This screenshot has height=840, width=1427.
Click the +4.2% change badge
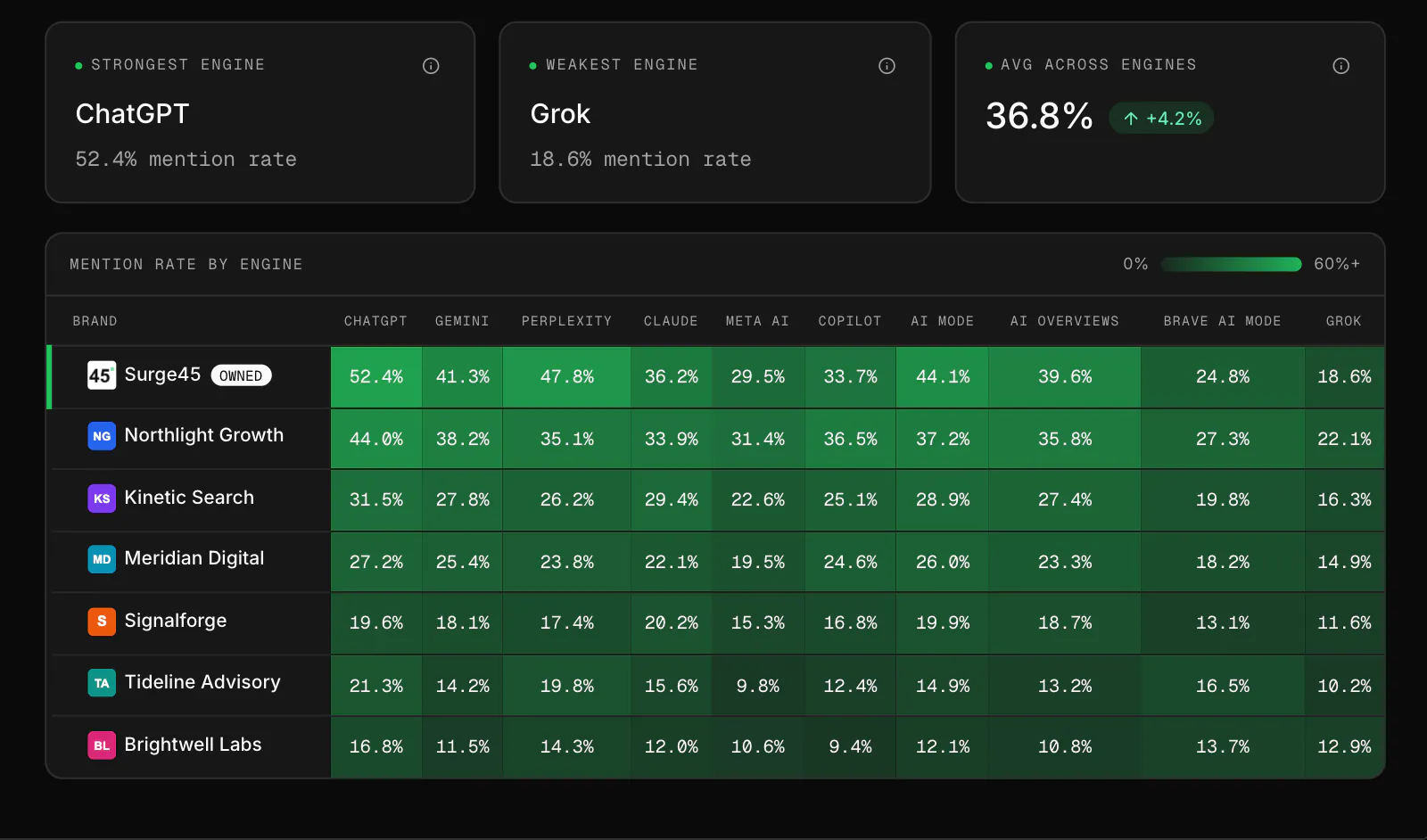1161,118
